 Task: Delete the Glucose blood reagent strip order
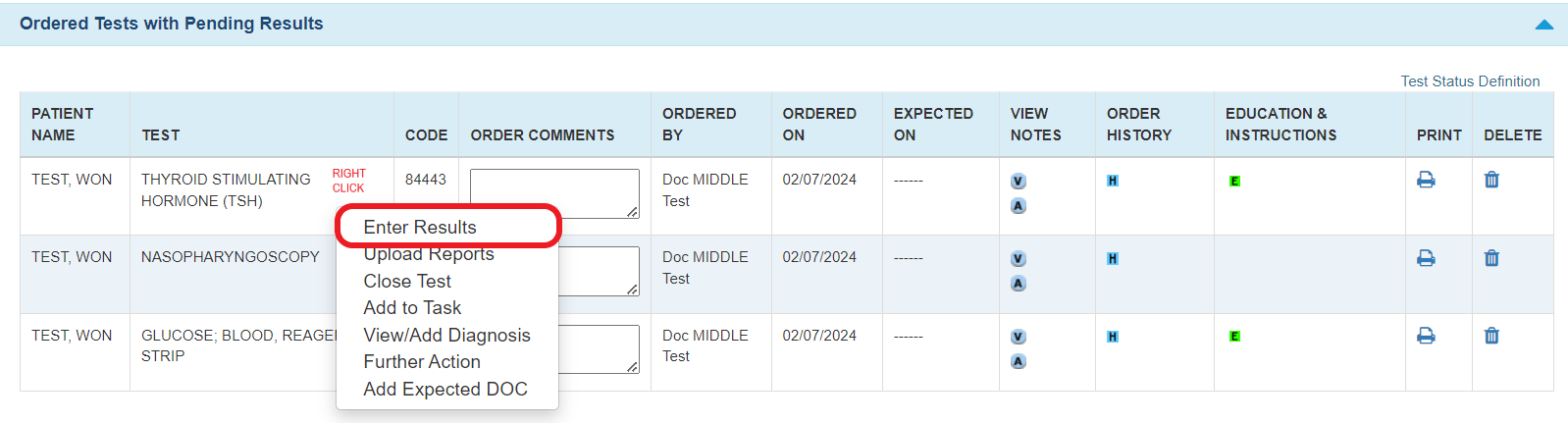tap(1491, 336)
